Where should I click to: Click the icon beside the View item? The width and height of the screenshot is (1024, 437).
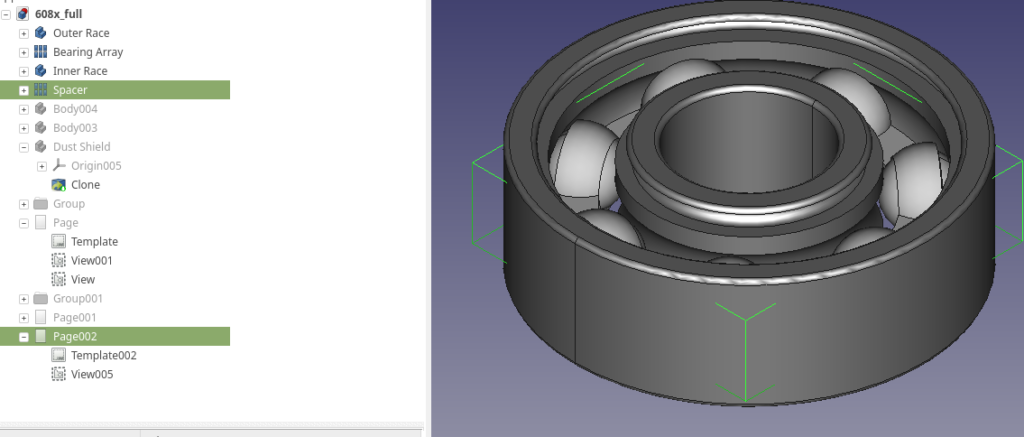pos(59,279)
